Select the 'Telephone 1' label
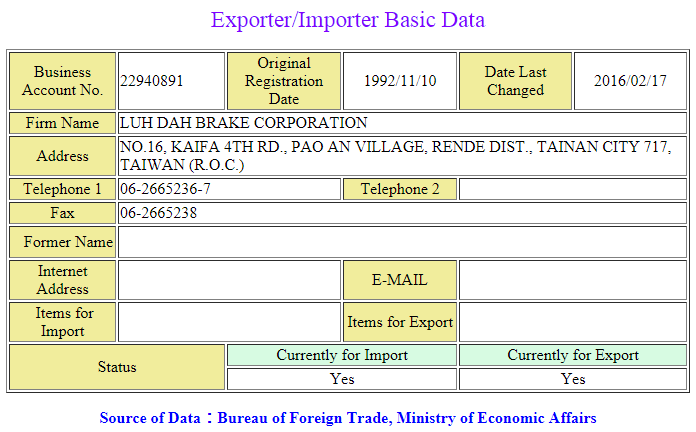 pos(63,189)
